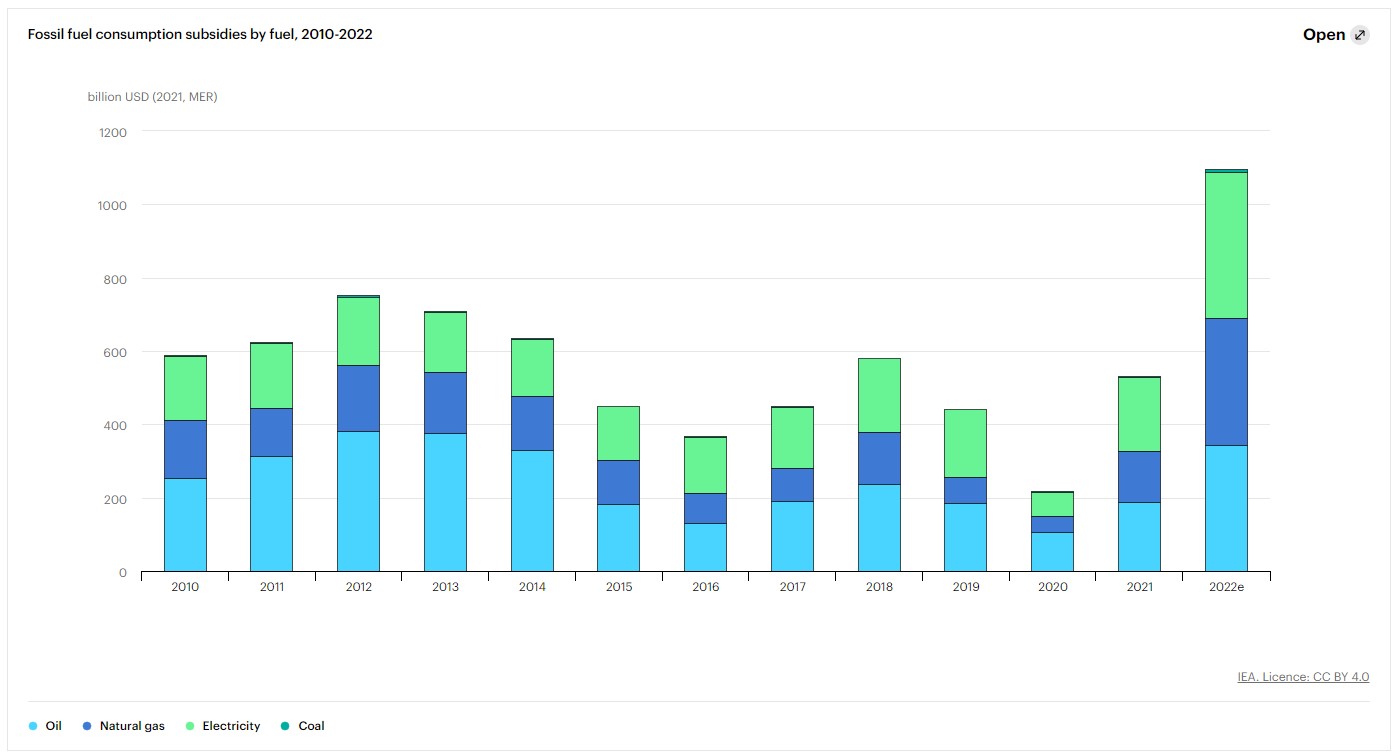This screenshot has height=753, width=1396.
Task: Select the 2014 oil bar segment
Action: [532, 511]
